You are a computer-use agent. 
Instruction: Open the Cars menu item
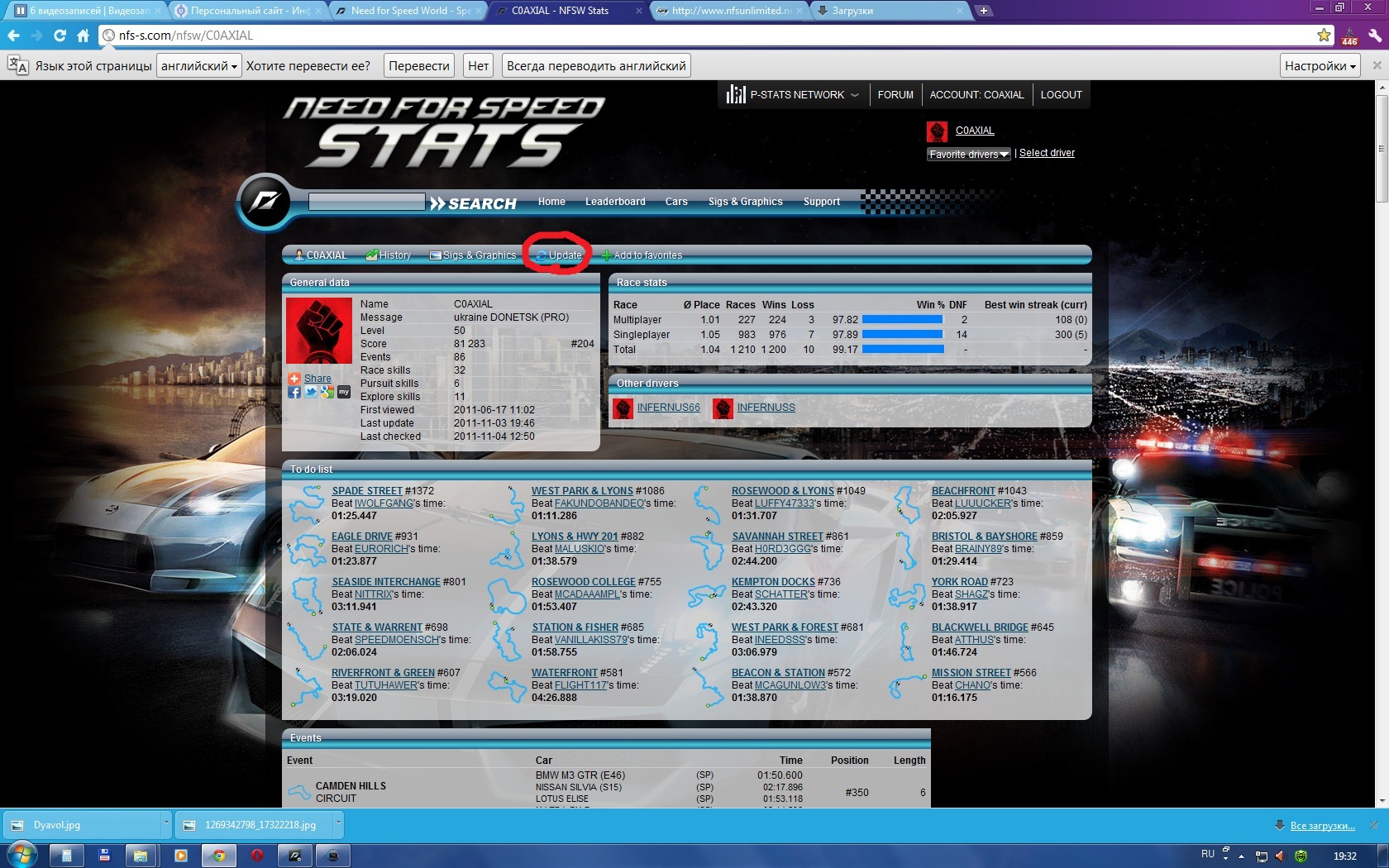[676, 202]
